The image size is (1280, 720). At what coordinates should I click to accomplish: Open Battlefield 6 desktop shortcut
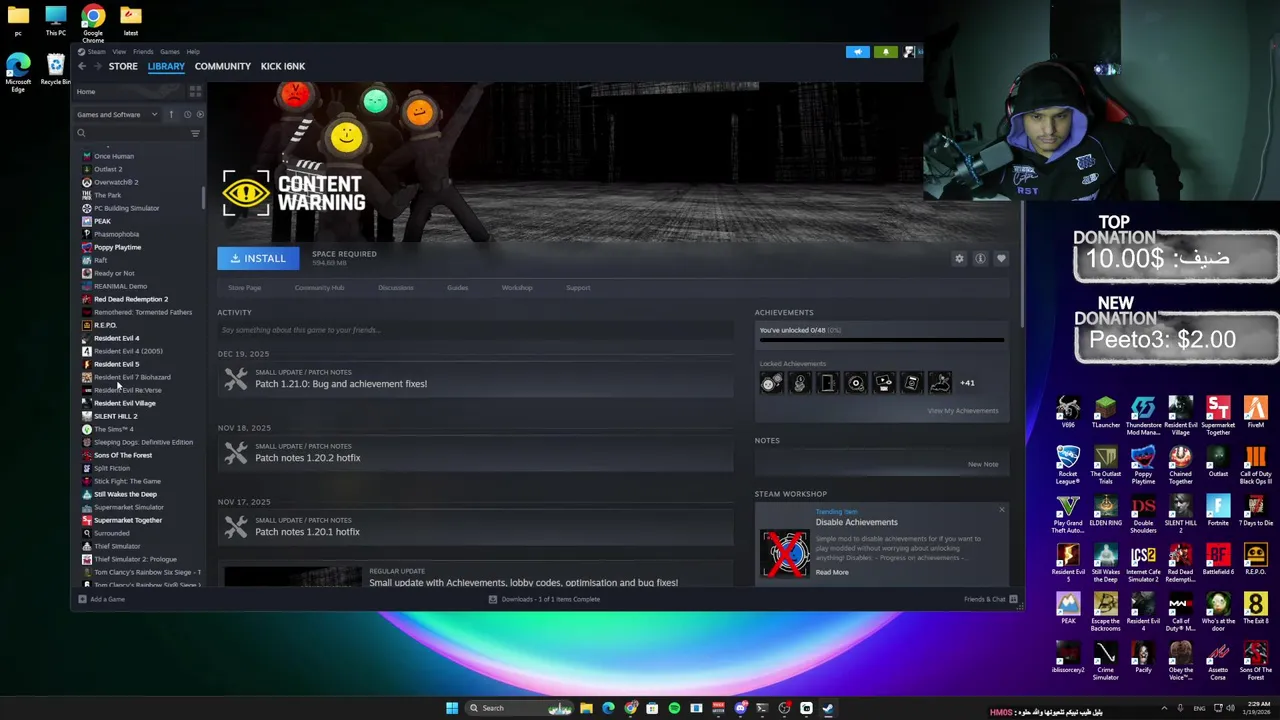(x=1218, y=560)
